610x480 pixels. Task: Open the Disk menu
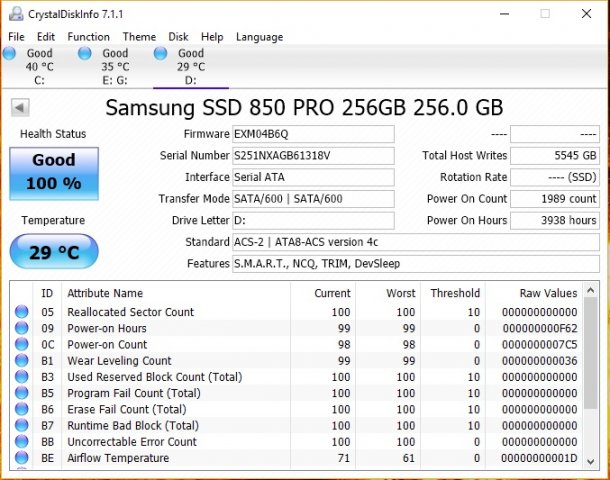tap(178, 37)
